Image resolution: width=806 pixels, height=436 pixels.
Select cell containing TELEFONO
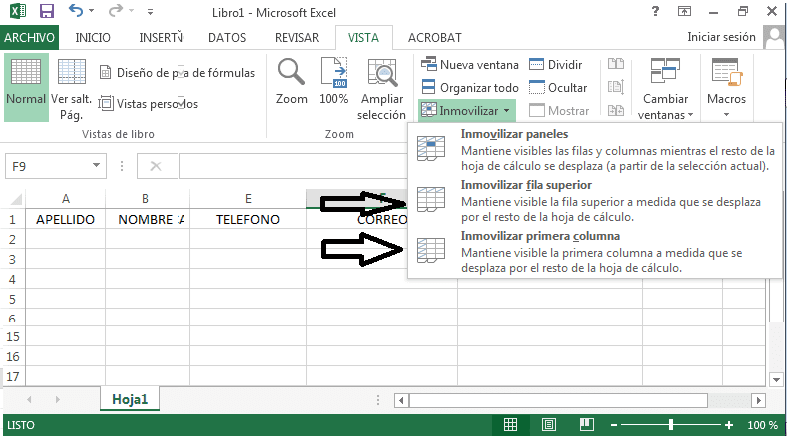[248, 220]
